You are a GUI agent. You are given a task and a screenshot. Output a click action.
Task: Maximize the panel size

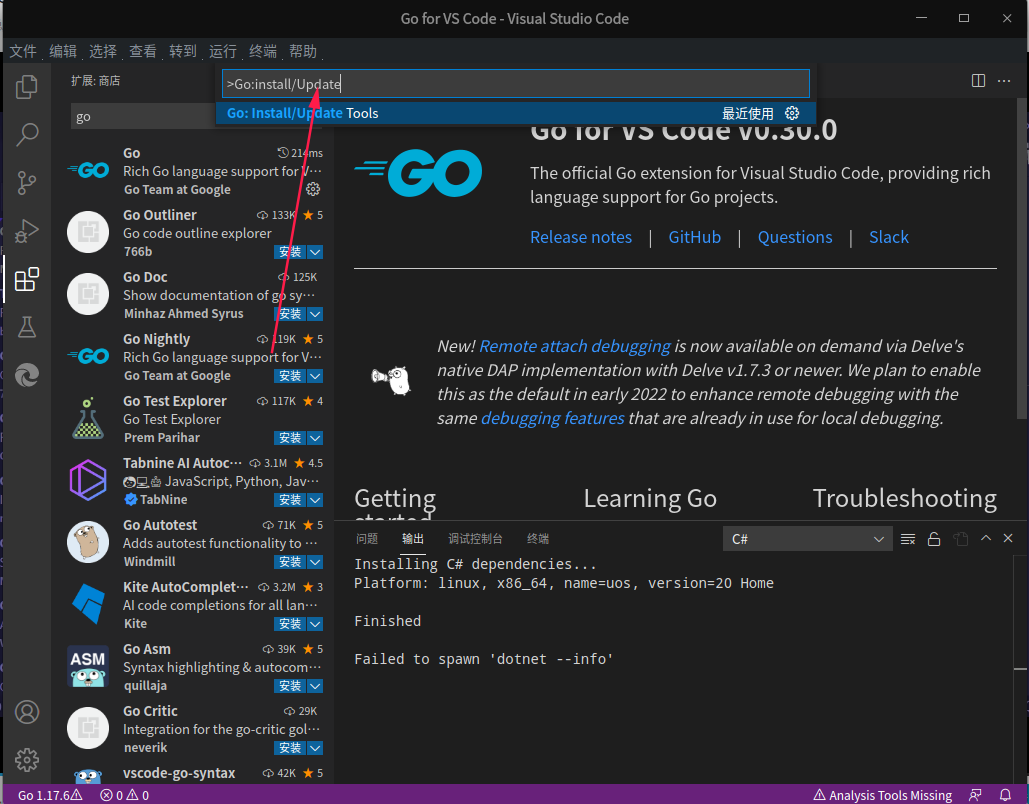[986, 538]
